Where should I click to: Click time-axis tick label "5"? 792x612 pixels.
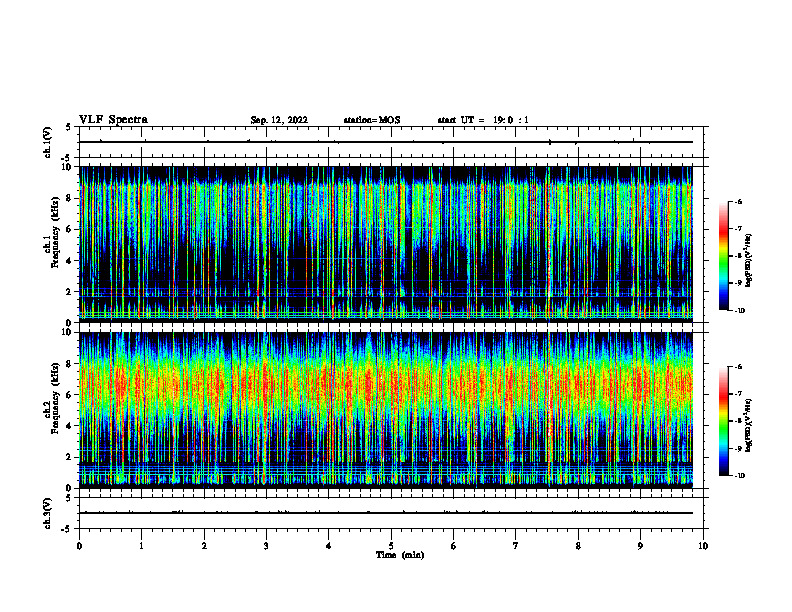[x=391, y=546]
